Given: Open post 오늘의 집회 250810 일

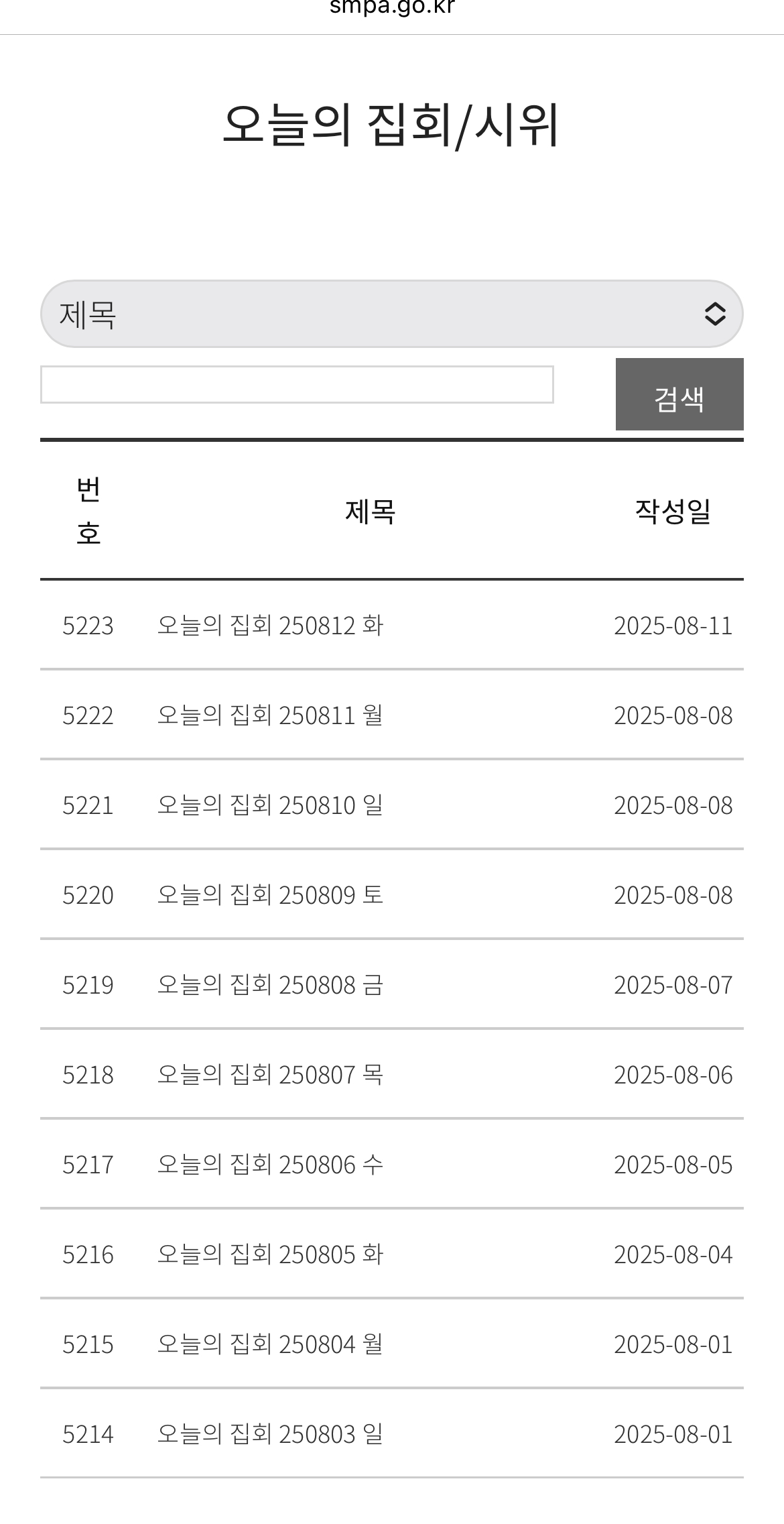Looking at the screenshot, I should [x=270, y=805].
